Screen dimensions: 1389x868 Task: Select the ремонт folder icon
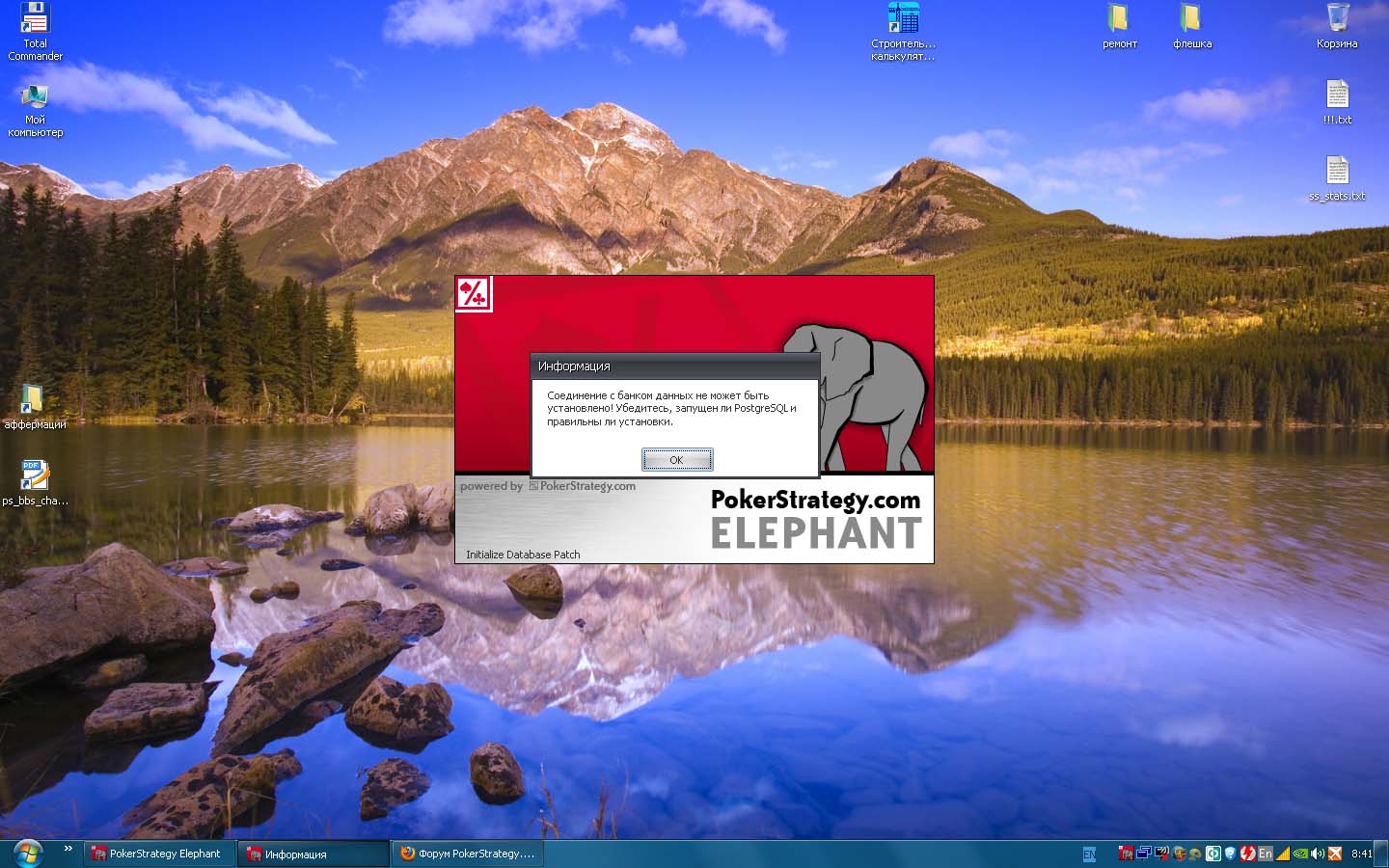coord(1119,26)
